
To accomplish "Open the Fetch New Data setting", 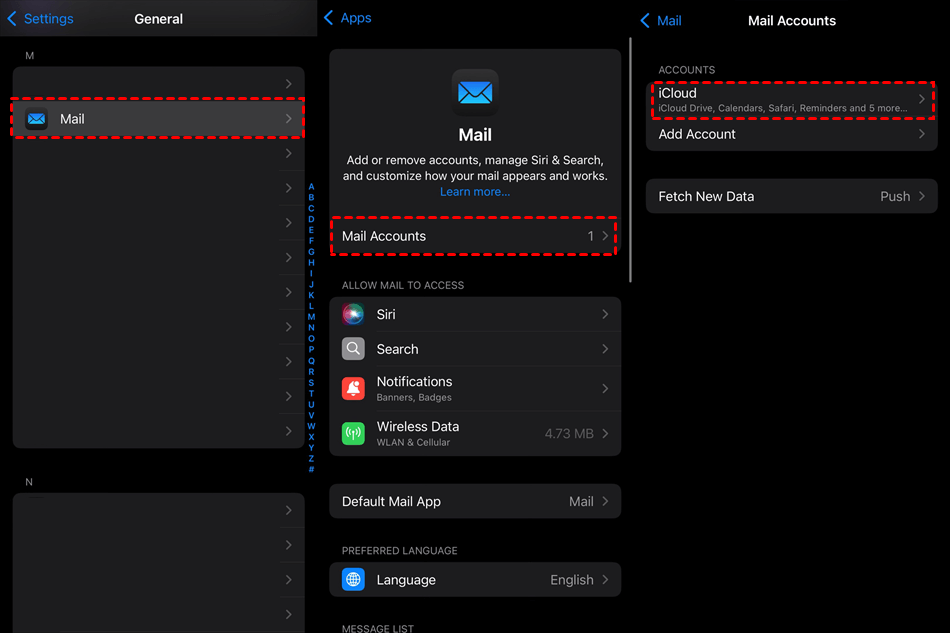I will (791, 196).
